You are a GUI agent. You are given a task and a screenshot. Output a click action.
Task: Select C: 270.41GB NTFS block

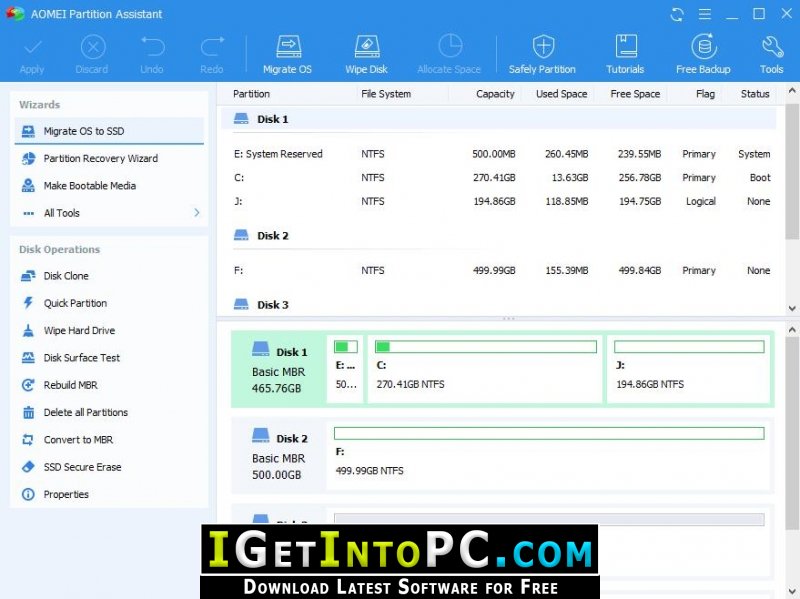[485, 369]
